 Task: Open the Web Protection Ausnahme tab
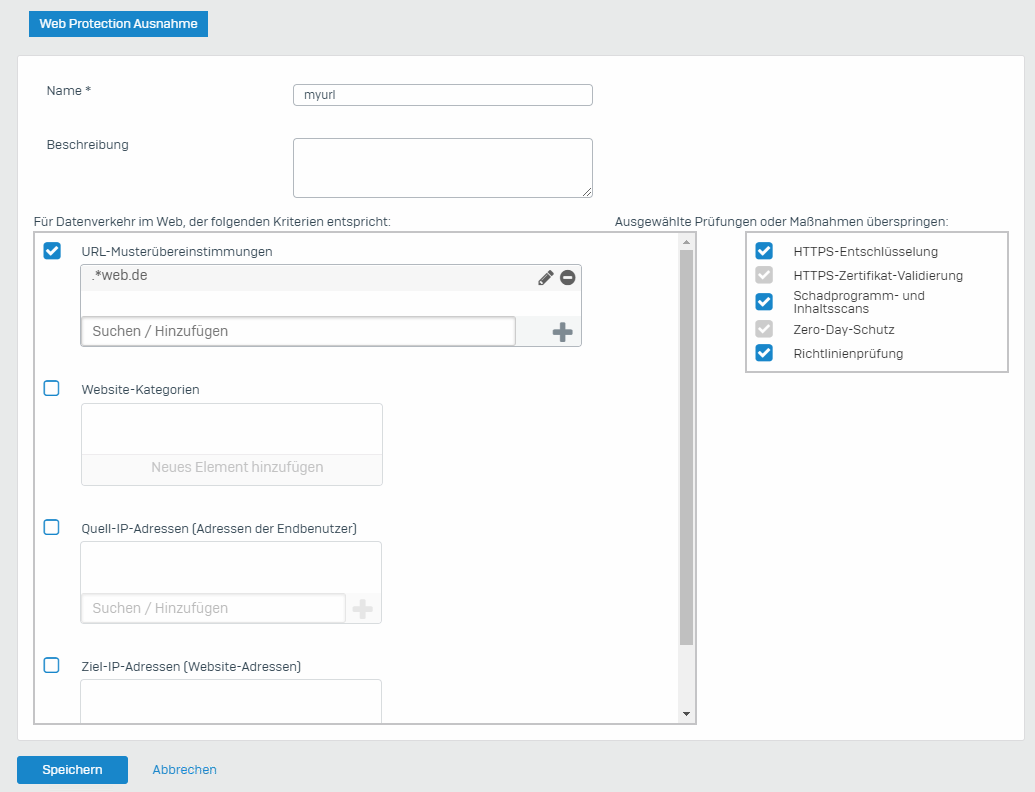pyautogui.click(x=118, y=24)
